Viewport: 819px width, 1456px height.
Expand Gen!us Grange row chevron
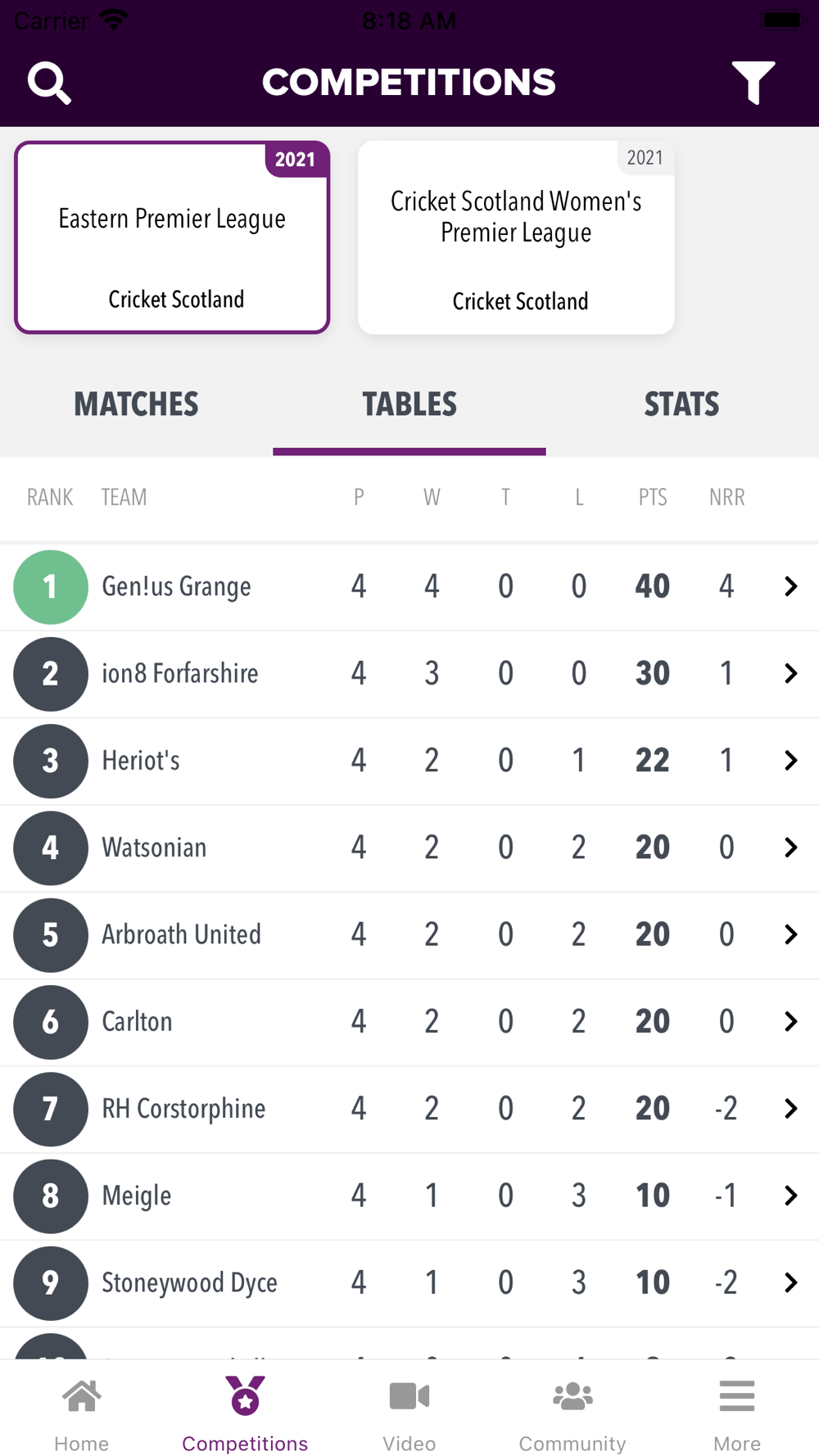(790, 586)
